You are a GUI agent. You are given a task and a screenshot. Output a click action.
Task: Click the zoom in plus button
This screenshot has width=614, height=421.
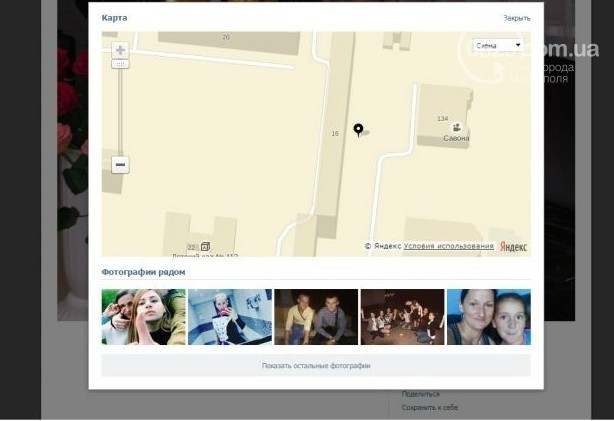120,50
